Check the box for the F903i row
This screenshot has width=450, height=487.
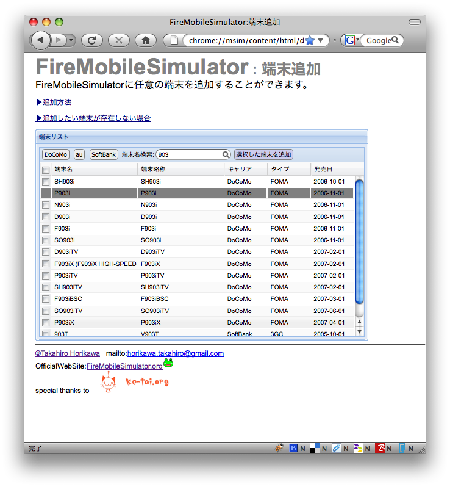click(x=46, y=229)
